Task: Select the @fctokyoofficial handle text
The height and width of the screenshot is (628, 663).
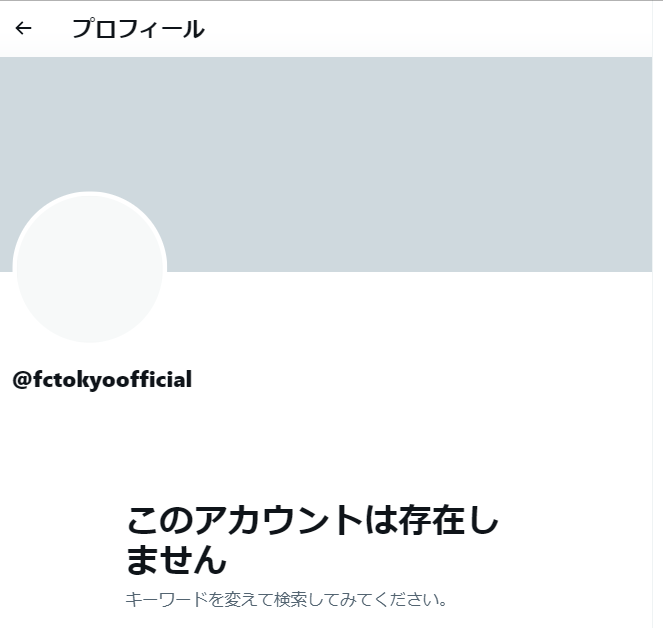Action: coord(102,379)
